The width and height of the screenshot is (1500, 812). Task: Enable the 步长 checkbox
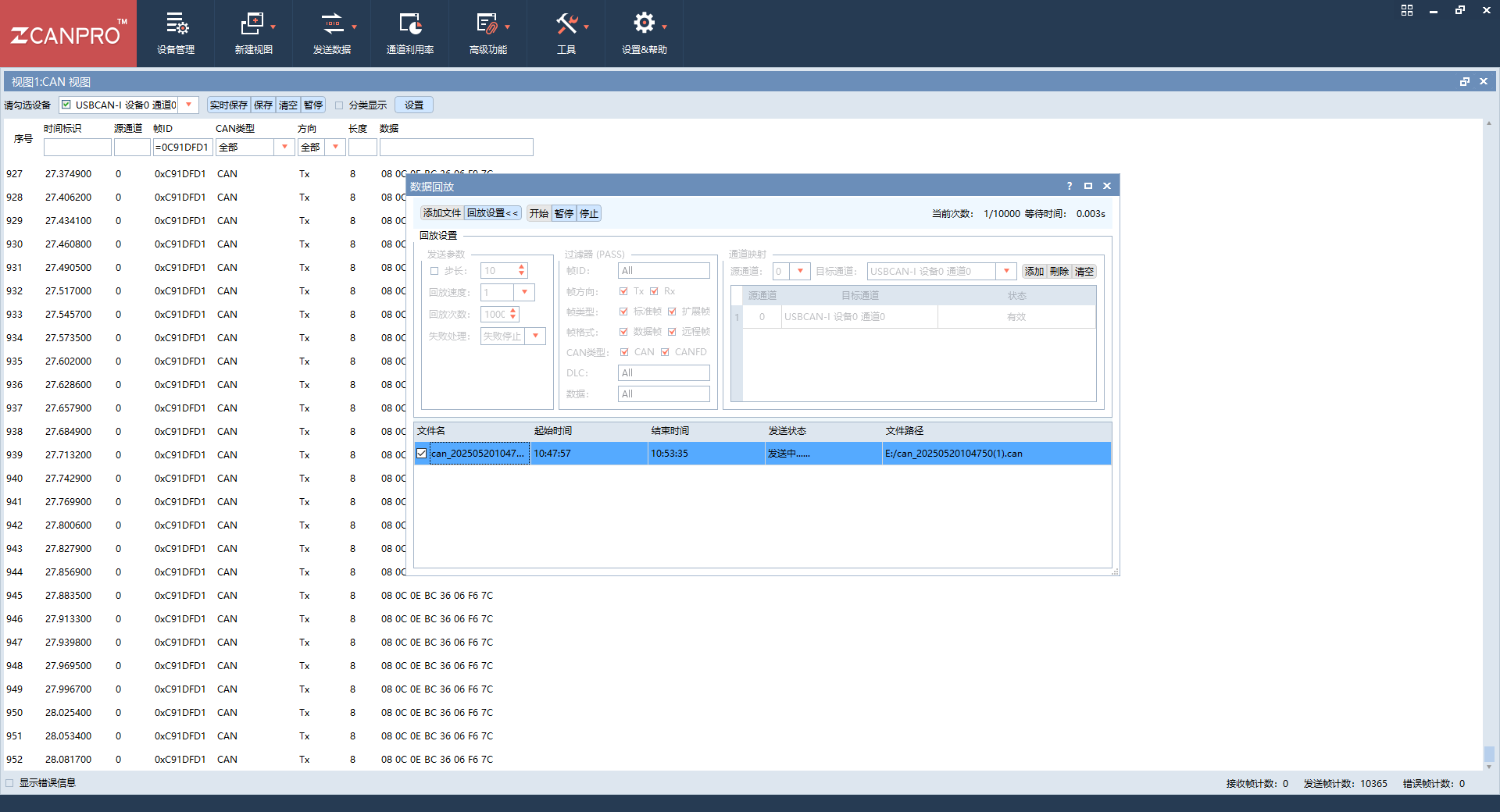click(434, 271)
